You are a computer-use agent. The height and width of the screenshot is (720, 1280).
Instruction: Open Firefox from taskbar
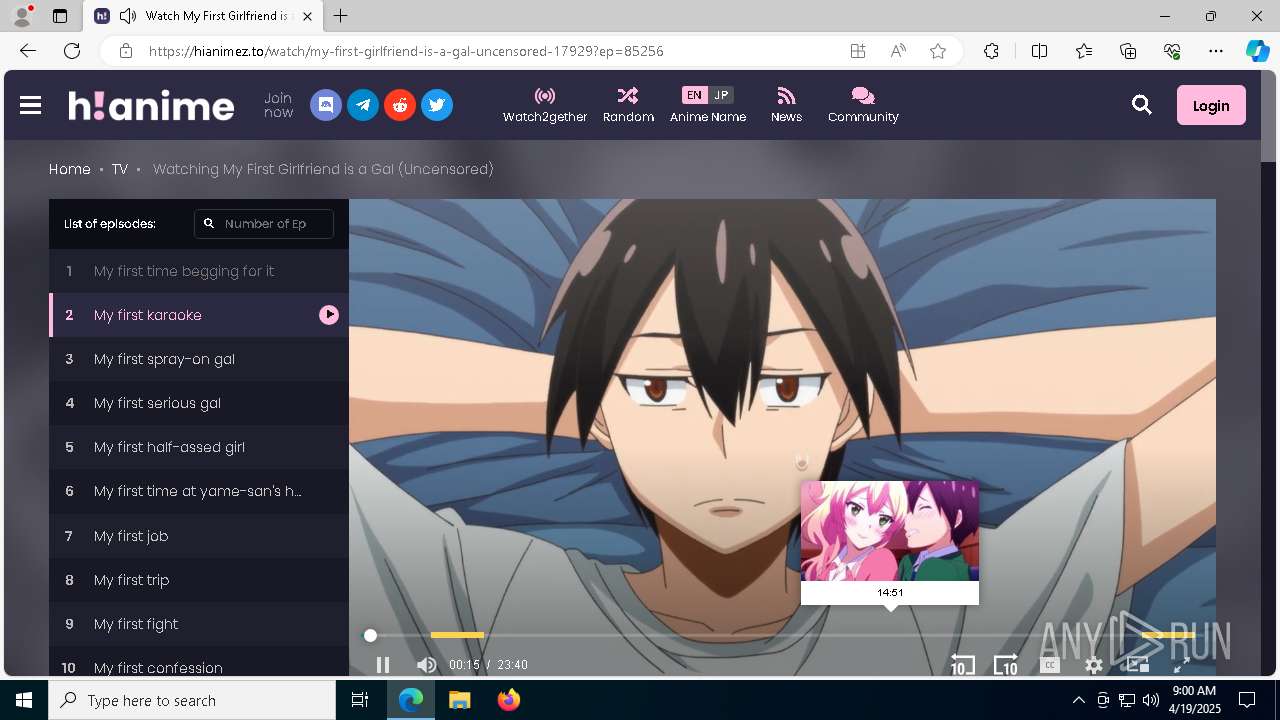pos(509,700)
